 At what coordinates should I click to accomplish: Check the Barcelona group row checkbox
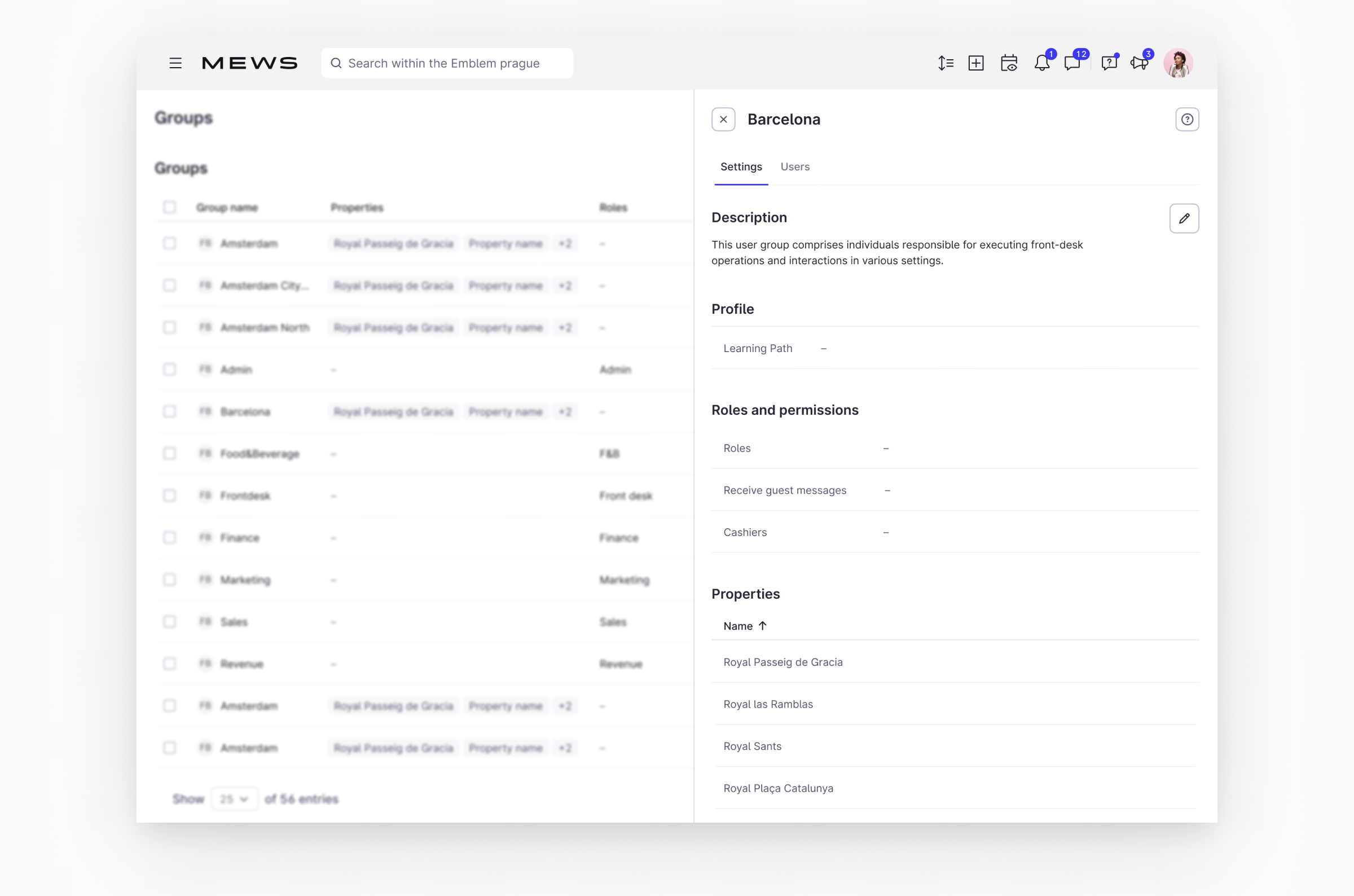pos(170,411)
